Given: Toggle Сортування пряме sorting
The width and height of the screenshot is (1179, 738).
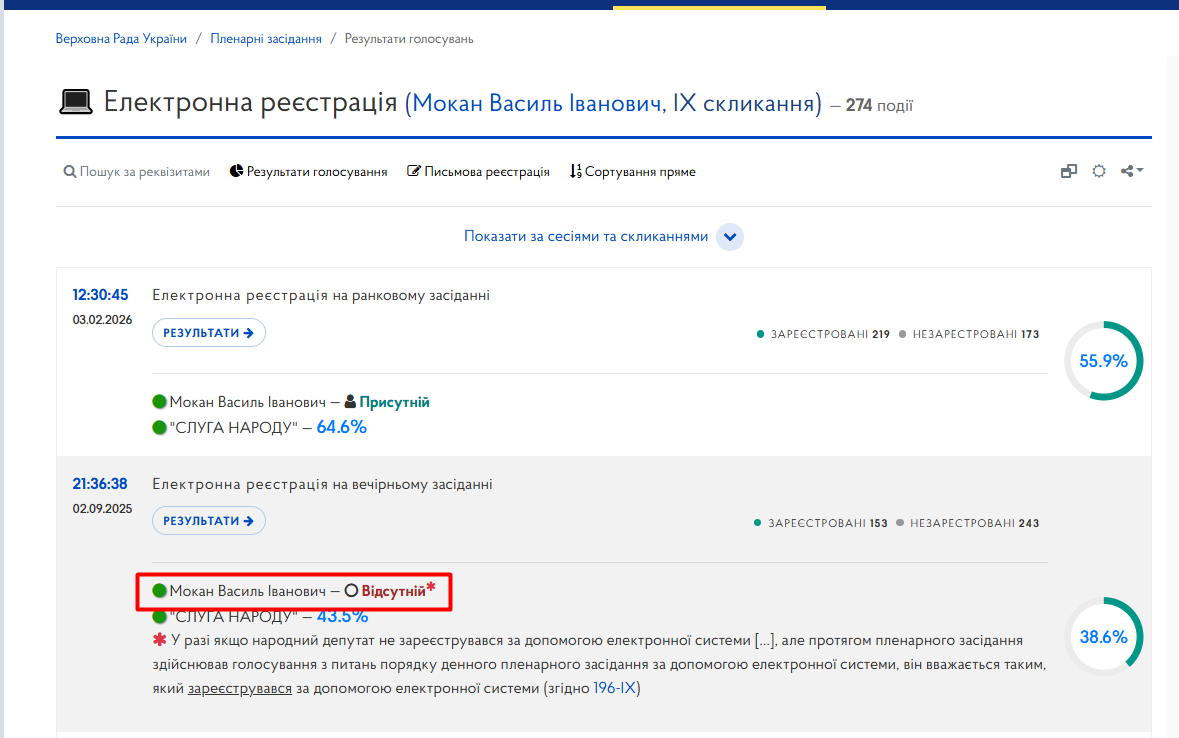Looking at the screenshot, I should (x=632, y=172).
